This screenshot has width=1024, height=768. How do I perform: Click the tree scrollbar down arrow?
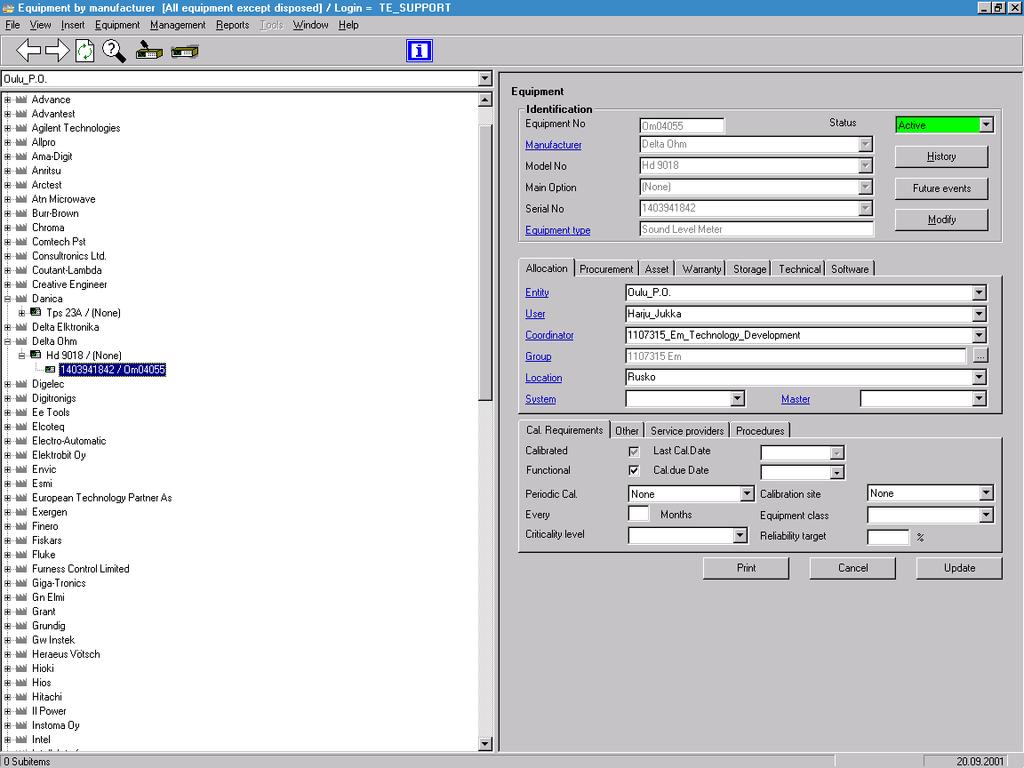point(485,743)
